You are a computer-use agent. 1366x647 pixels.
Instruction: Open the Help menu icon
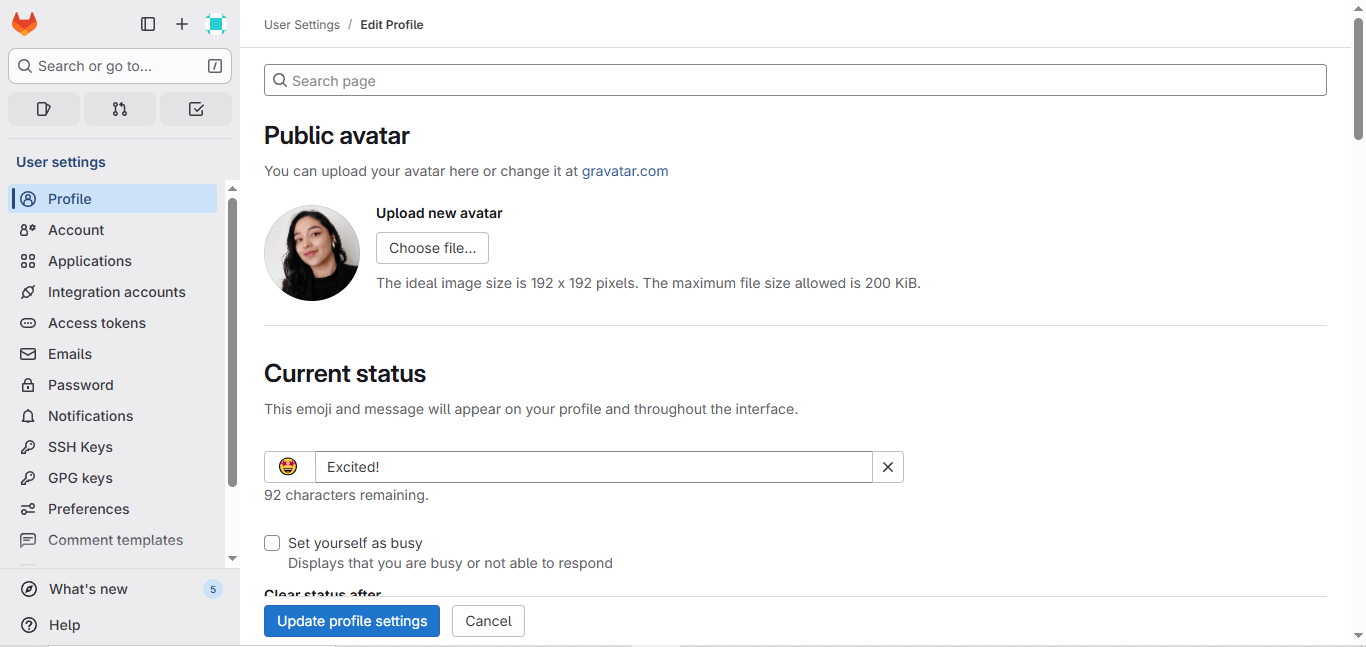30,625
